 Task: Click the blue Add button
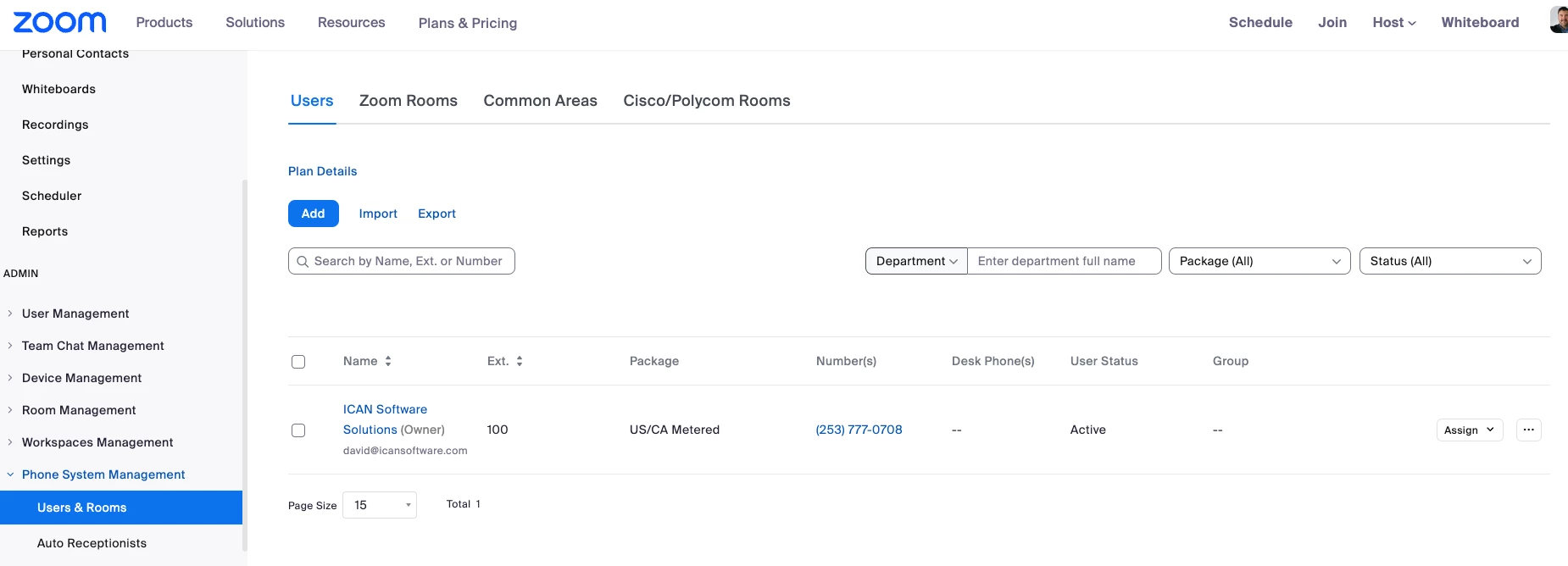(x=313, y=214)
